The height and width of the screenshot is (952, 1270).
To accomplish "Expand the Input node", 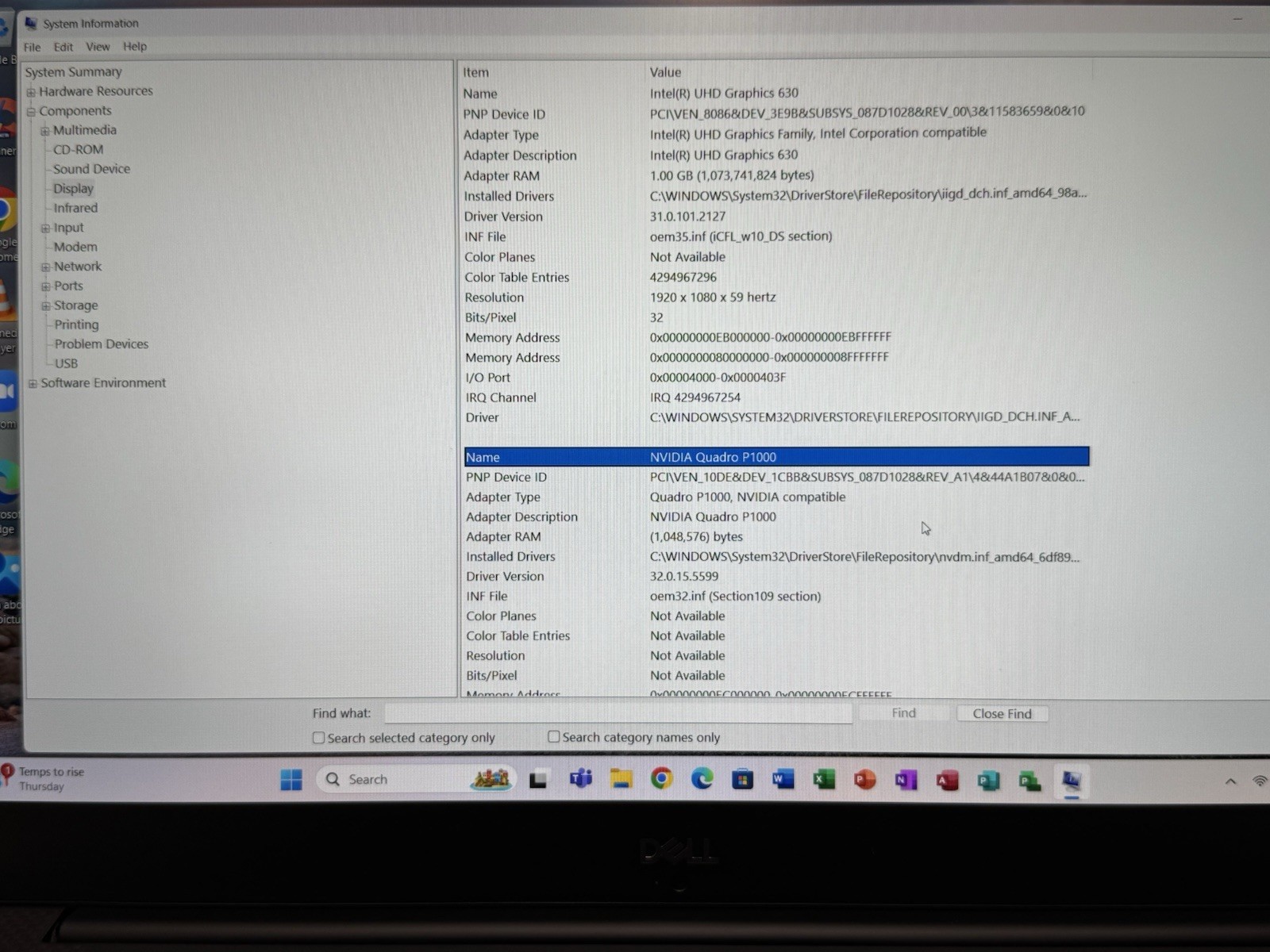I will coord(45,228).
